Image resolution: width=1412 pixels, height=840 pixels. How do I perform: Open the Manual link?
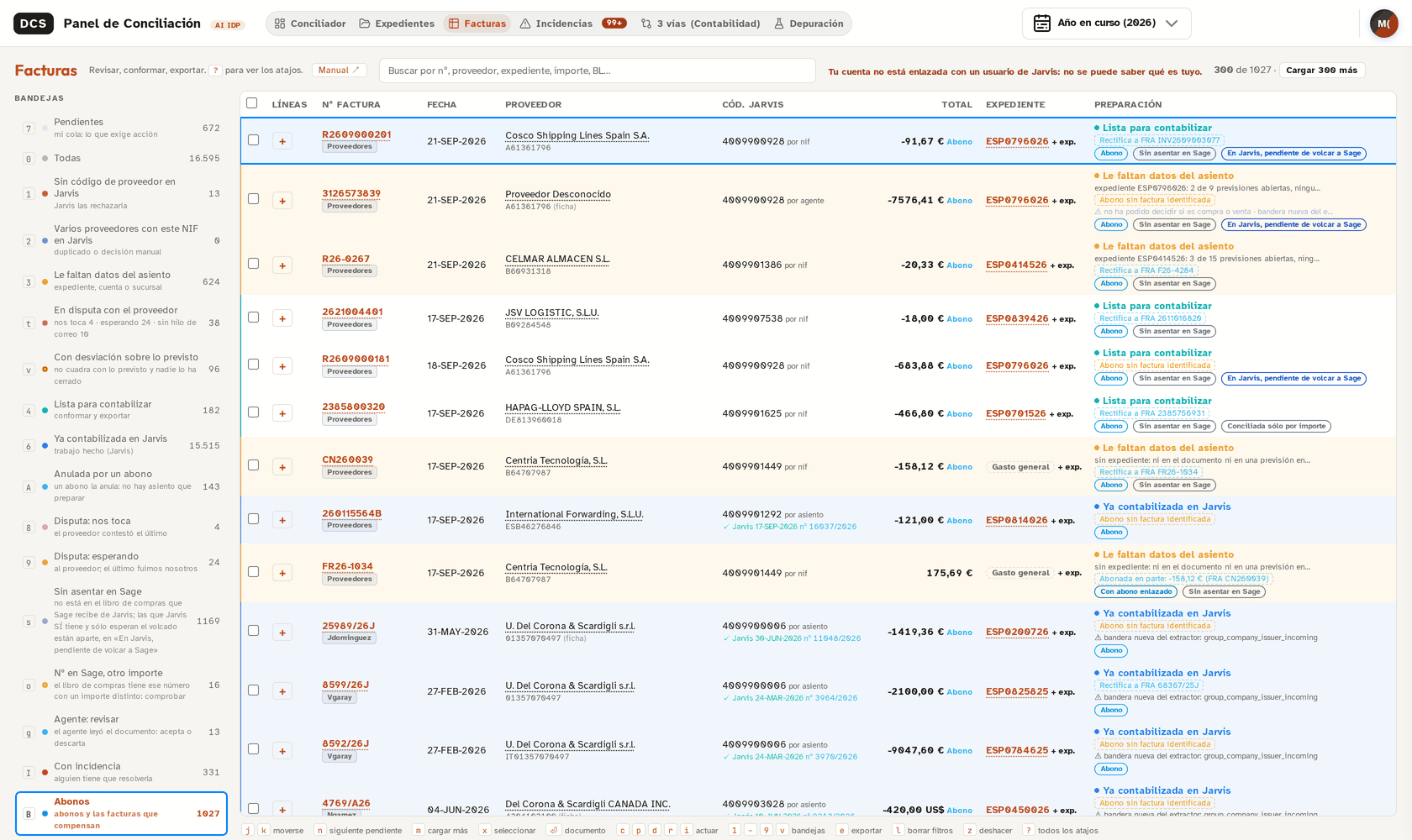point(339,71)
